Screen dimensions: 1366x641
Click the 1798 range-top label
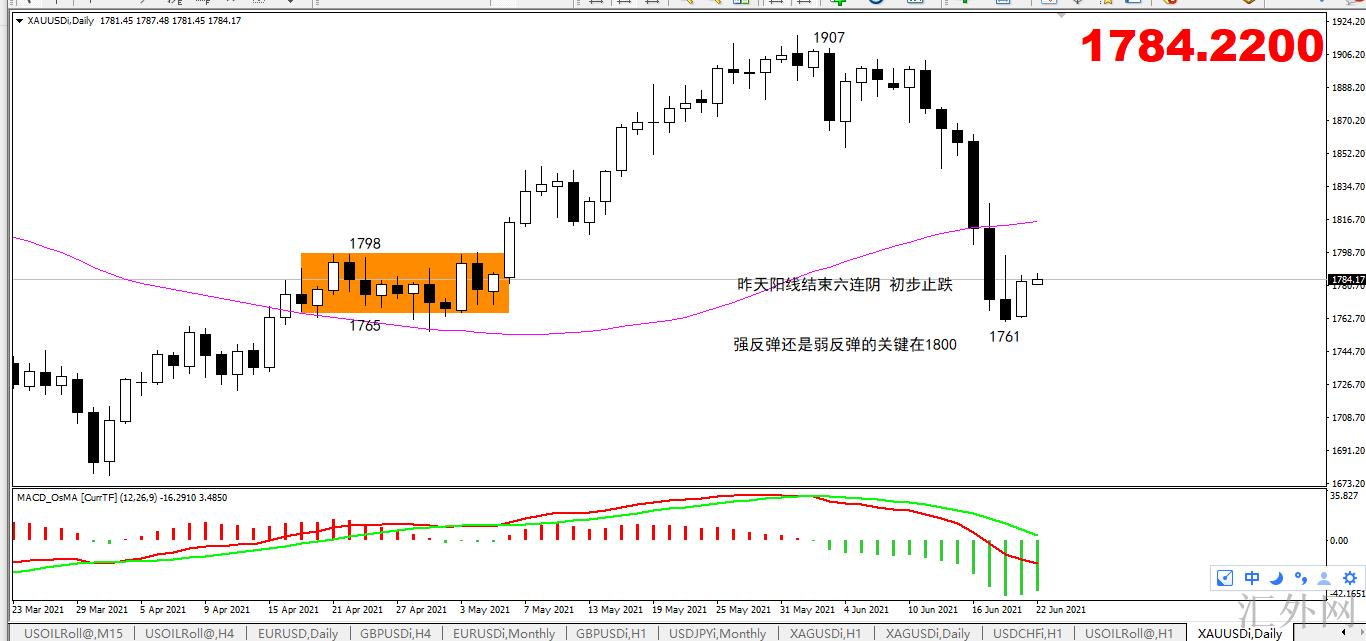(364, 243)
